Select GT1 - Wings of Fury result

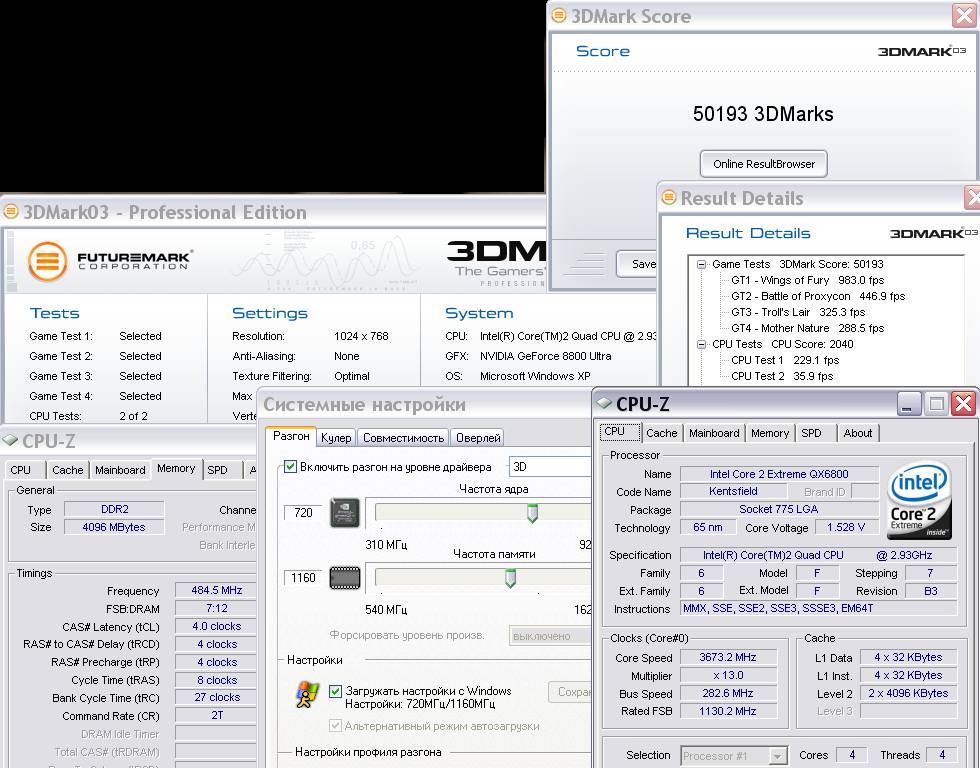pos(808,281)
